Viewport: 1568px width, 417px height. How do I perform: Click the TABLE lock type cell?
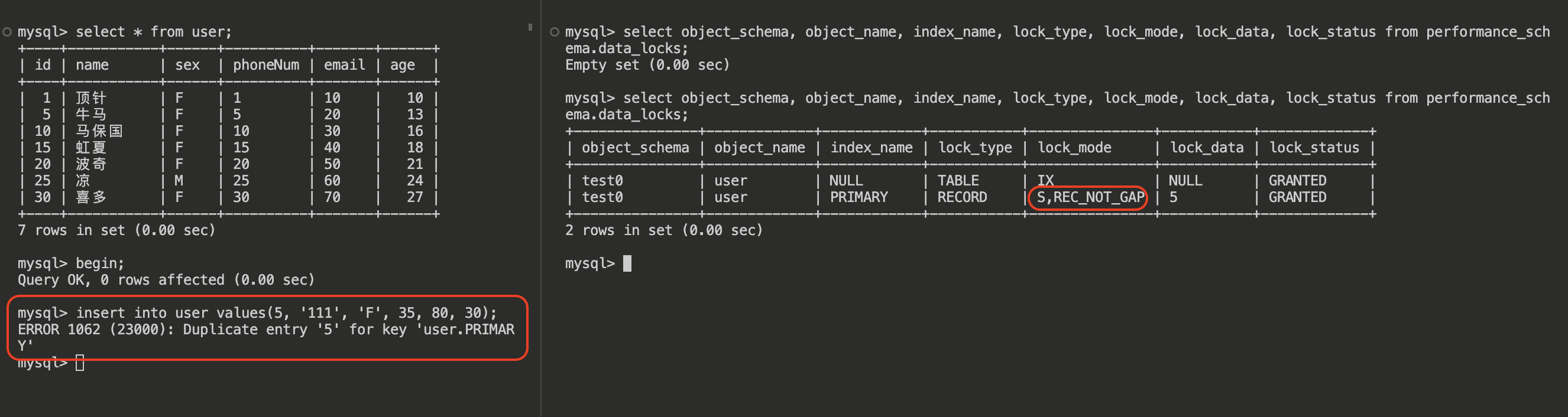(x=957, y=181)
